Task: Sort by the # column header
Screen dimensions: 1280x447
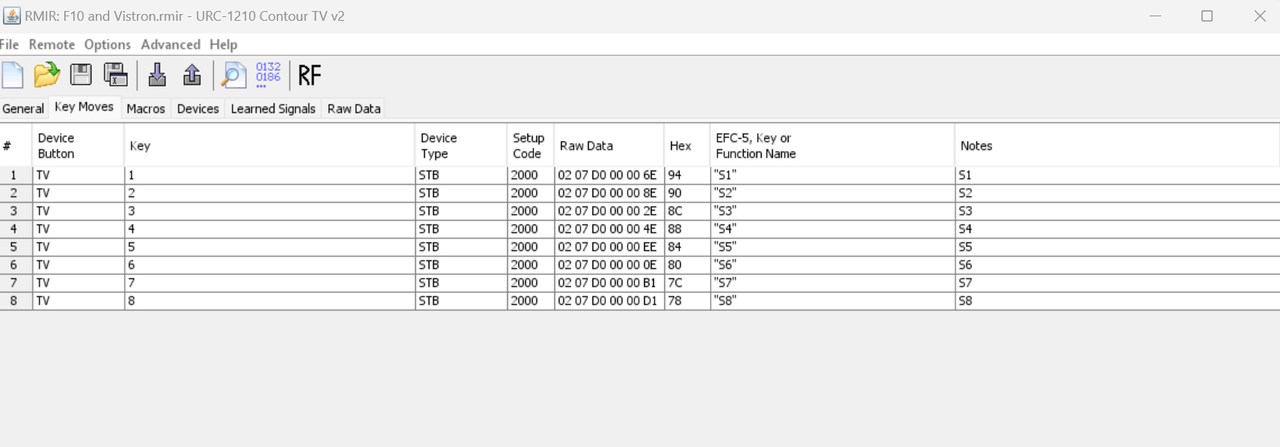Action: tap(16, 146)
